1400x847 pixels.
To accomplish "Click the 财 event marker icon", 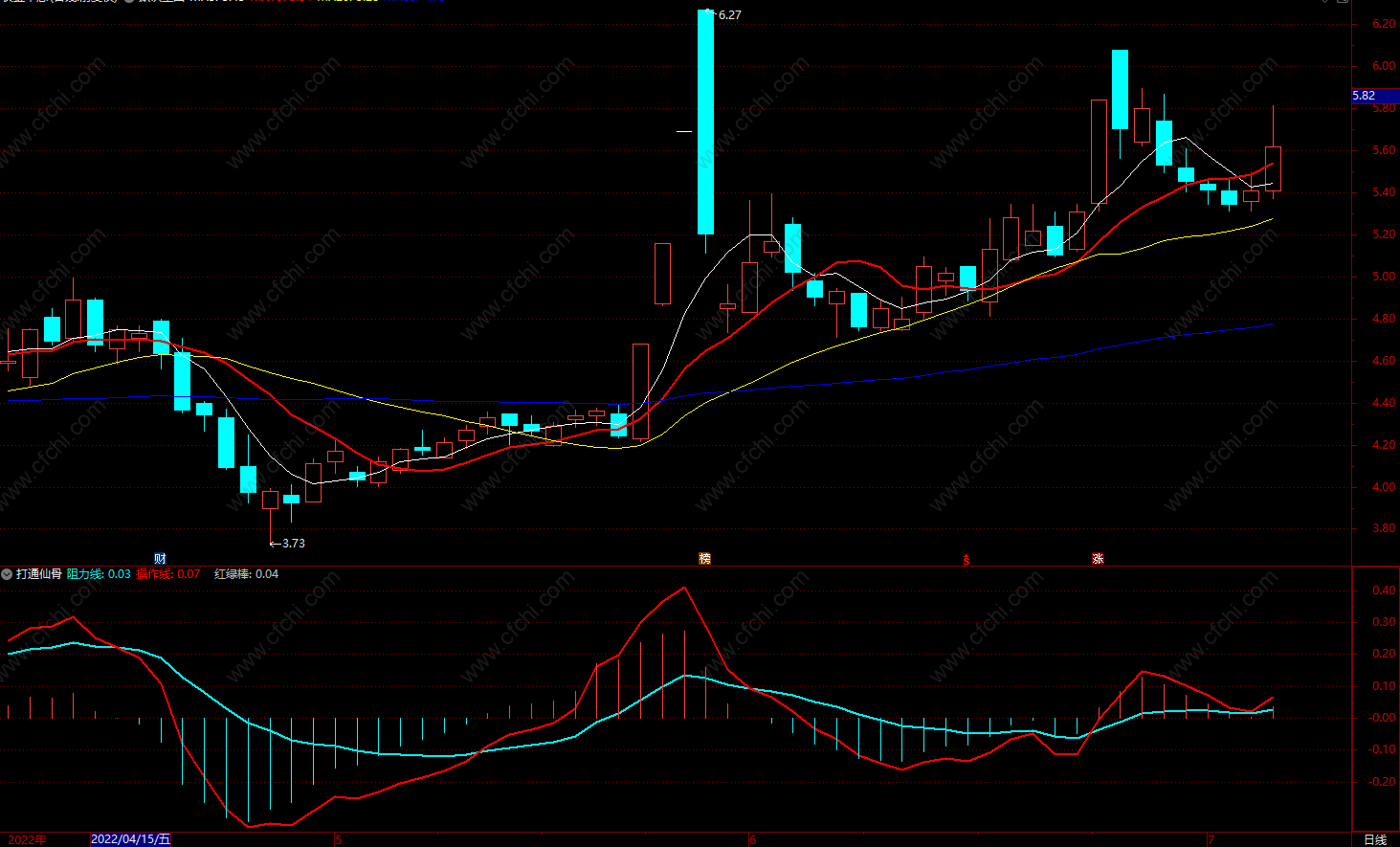I will pyautogui.click(x=161, y=559).
